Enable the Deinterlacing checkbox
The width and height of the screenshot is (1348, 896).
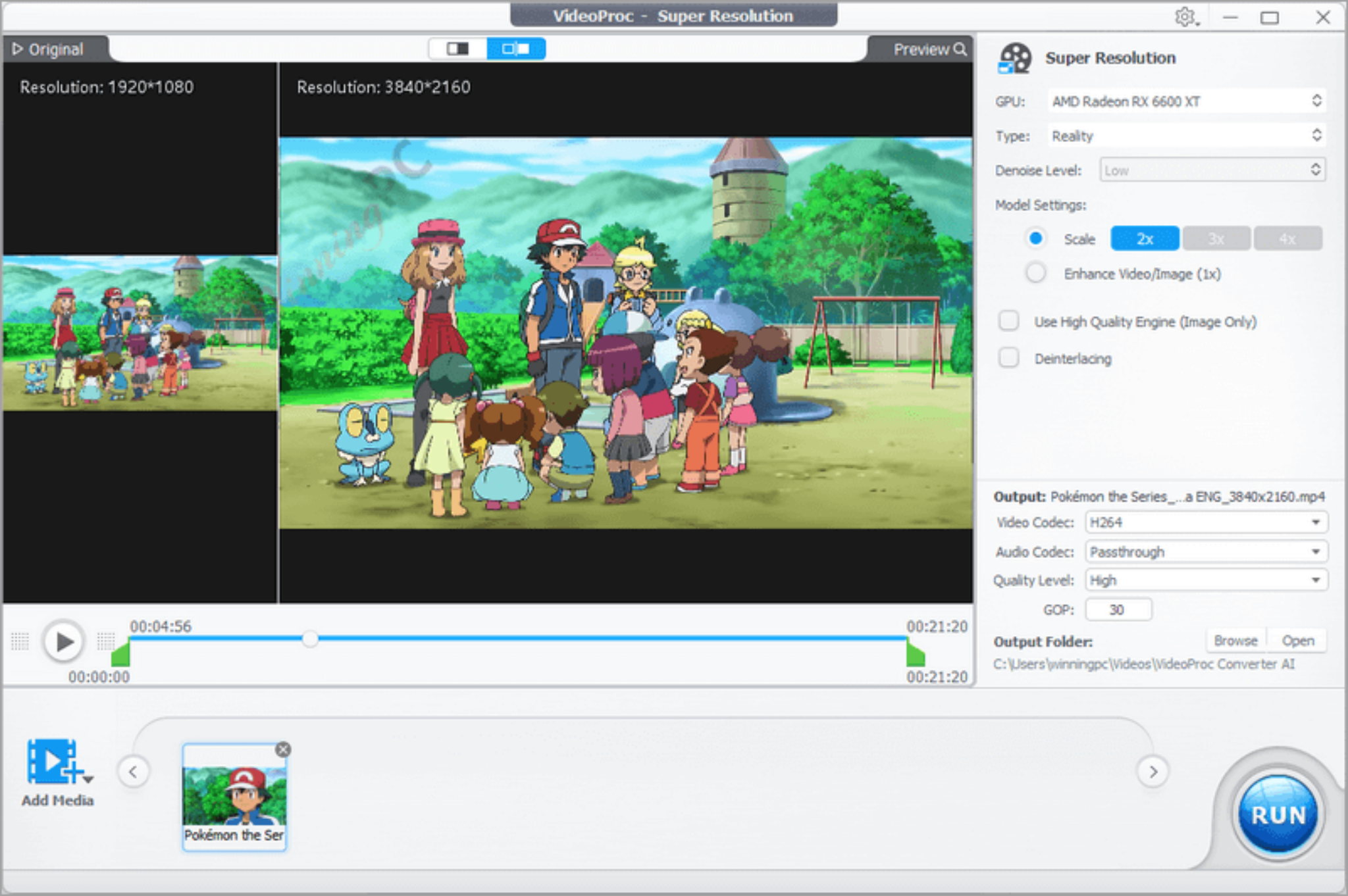point(1008,357)
